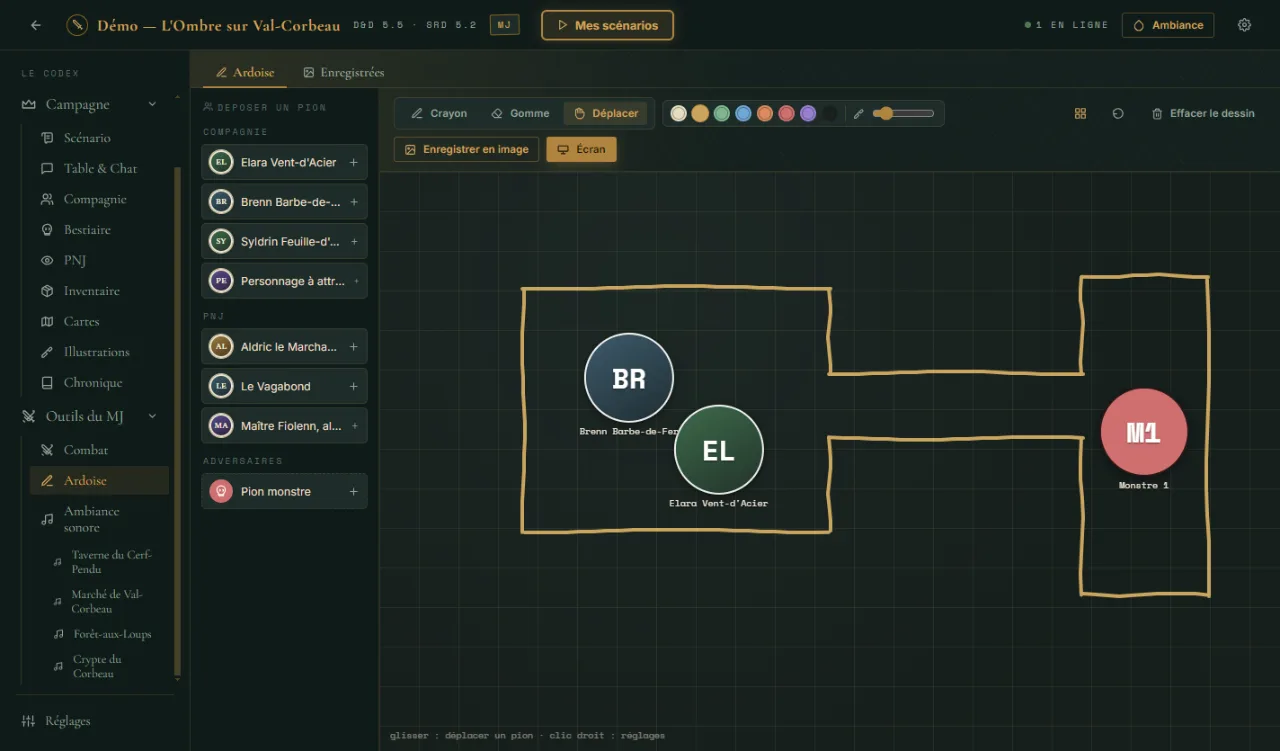The width and height of the screenshot is (1280, 751).
Task: Click the back arrow icon
Action: [36, 25]
